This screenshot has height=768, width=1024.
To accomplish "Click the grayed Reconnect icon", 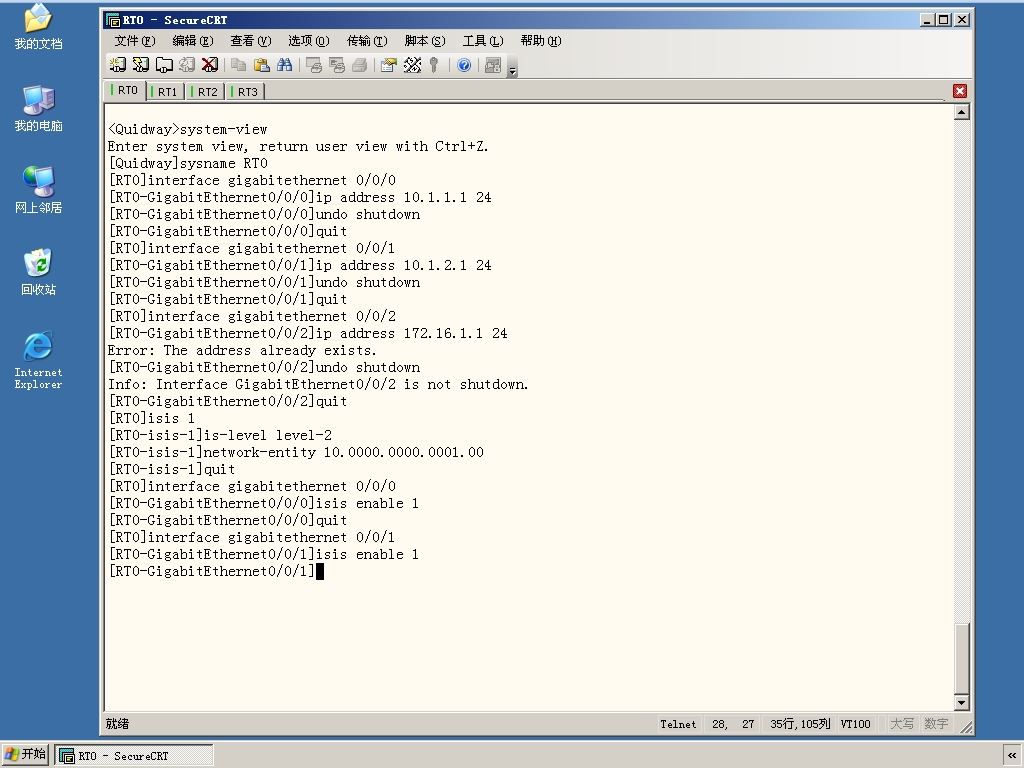I will pos(187,65).
